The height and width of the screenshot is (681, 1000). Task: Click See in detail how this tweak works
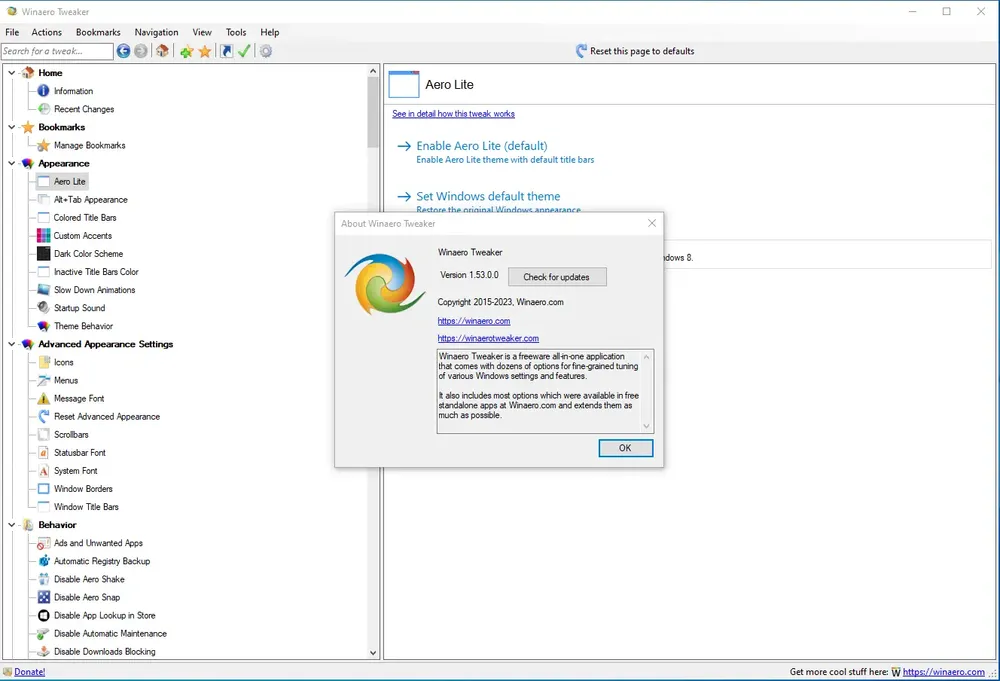coord(453,114)
